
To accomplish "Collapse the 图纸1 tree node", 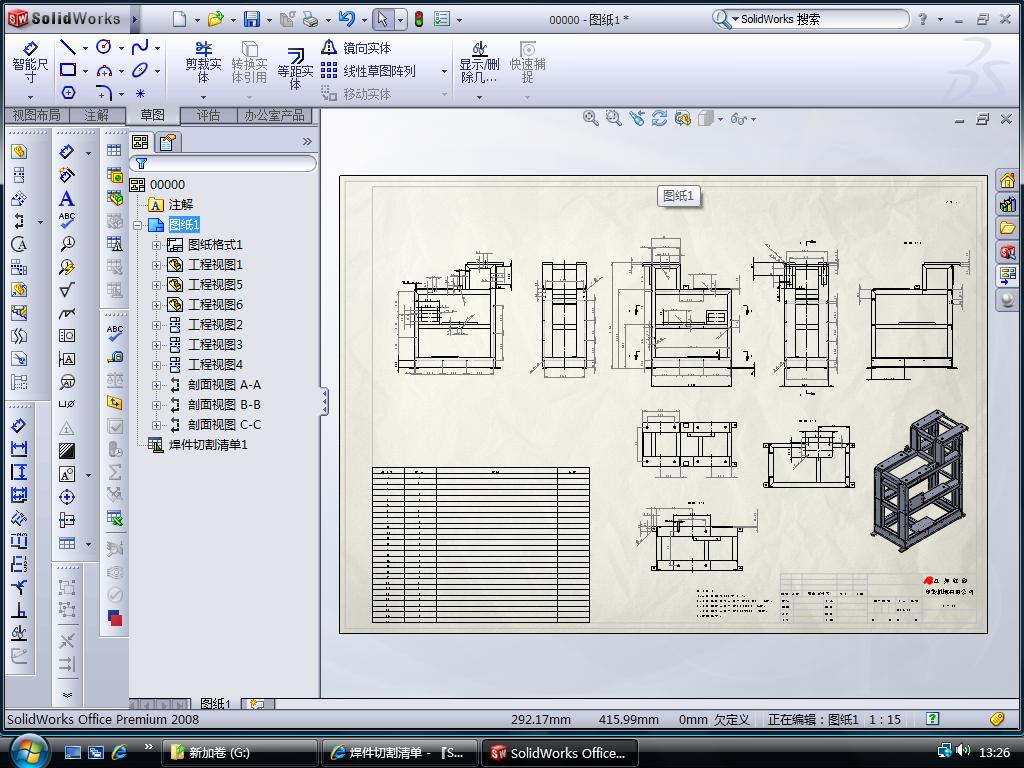I will (x=138, y=225).
